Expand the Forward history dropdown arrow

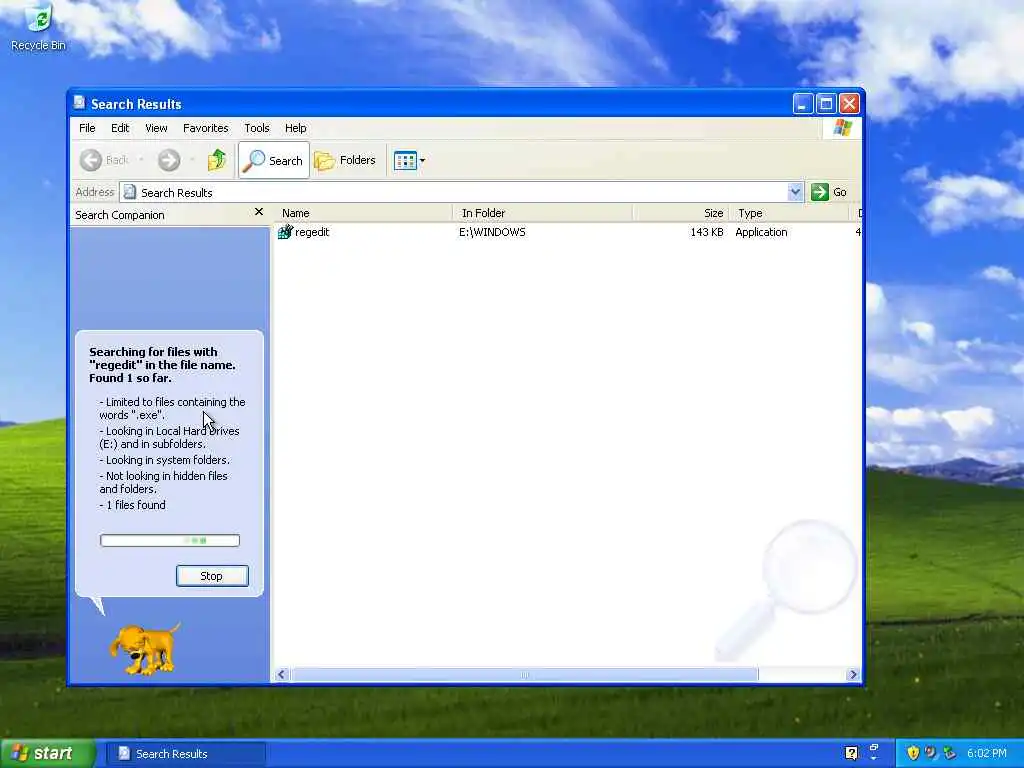tap(192, 160)
